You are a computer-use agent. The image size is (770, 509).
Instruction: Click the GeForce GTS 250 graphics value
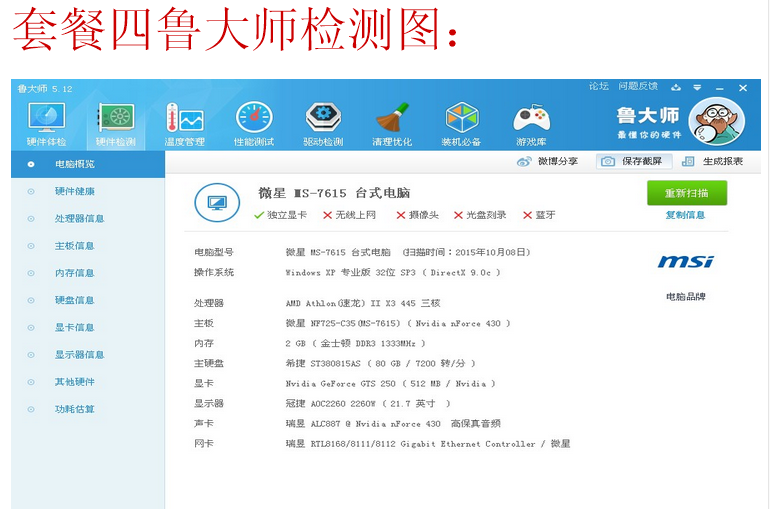[391, 384]
